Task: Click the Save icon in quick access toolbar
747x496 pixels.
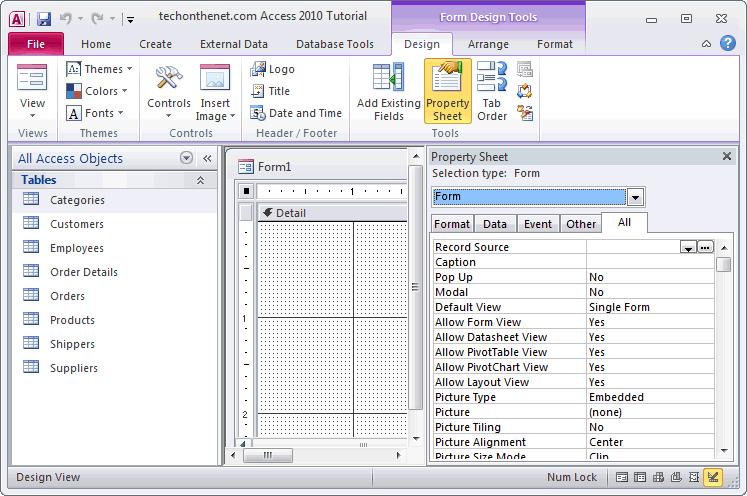Action: (43, 18)
